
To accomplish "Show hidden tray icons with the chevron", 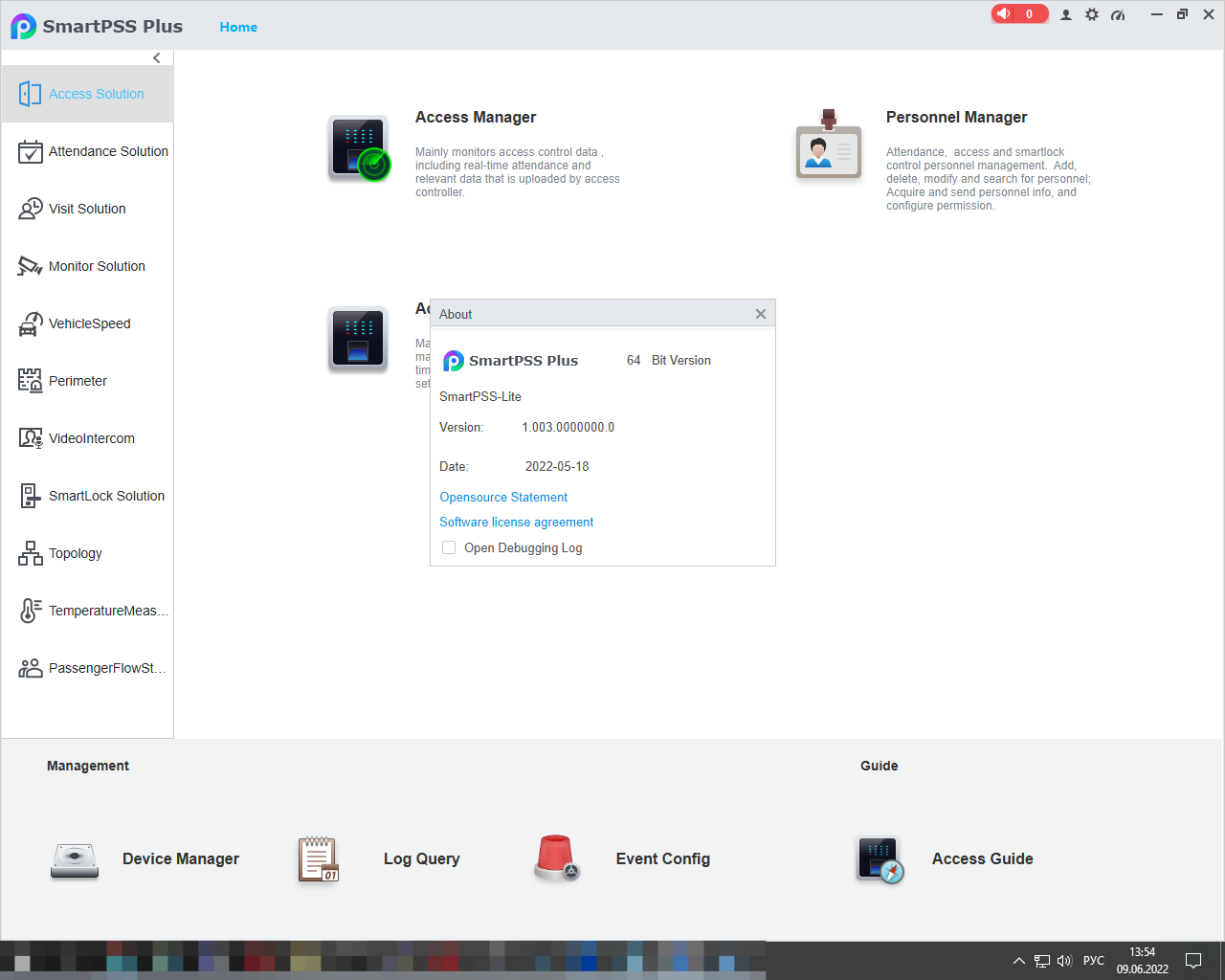I will 1019,960.
